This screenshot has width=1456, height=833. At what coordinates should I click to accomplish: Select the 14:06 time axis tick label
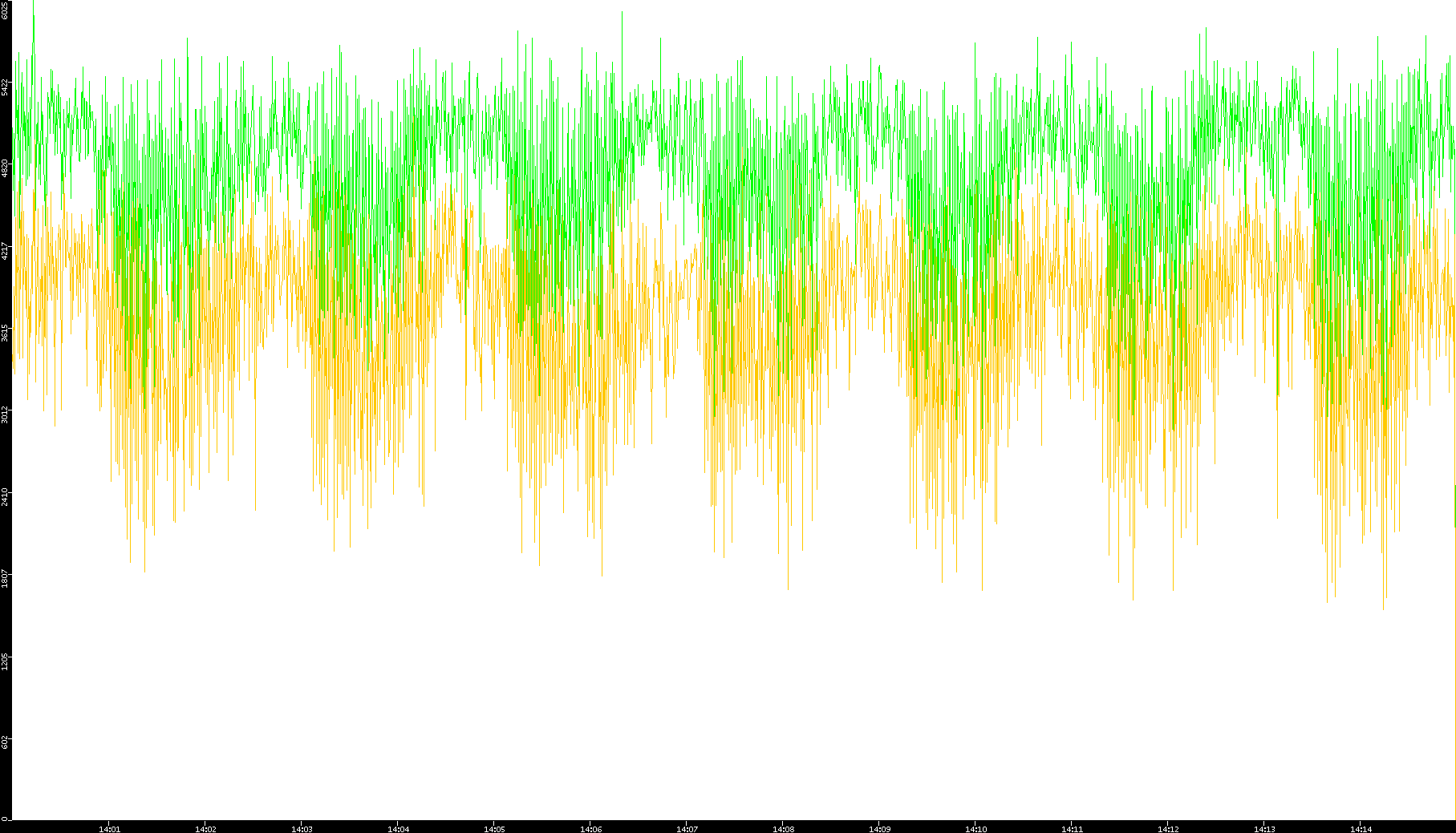point(590,828)
